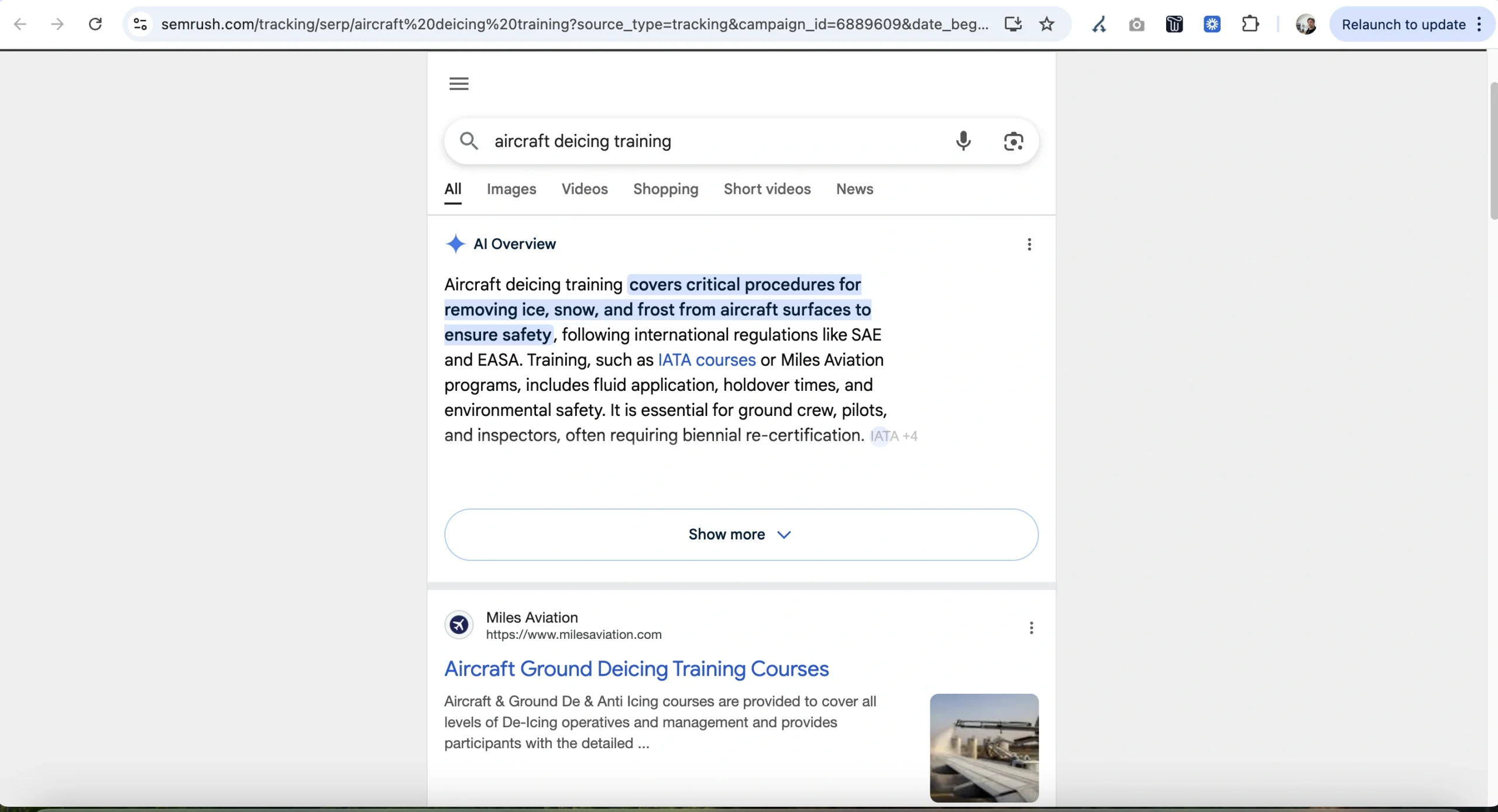This screenshot has width=1498, height=812.
Task: Open the browser extensions puzzle icon
Action: click(1250, 24)
